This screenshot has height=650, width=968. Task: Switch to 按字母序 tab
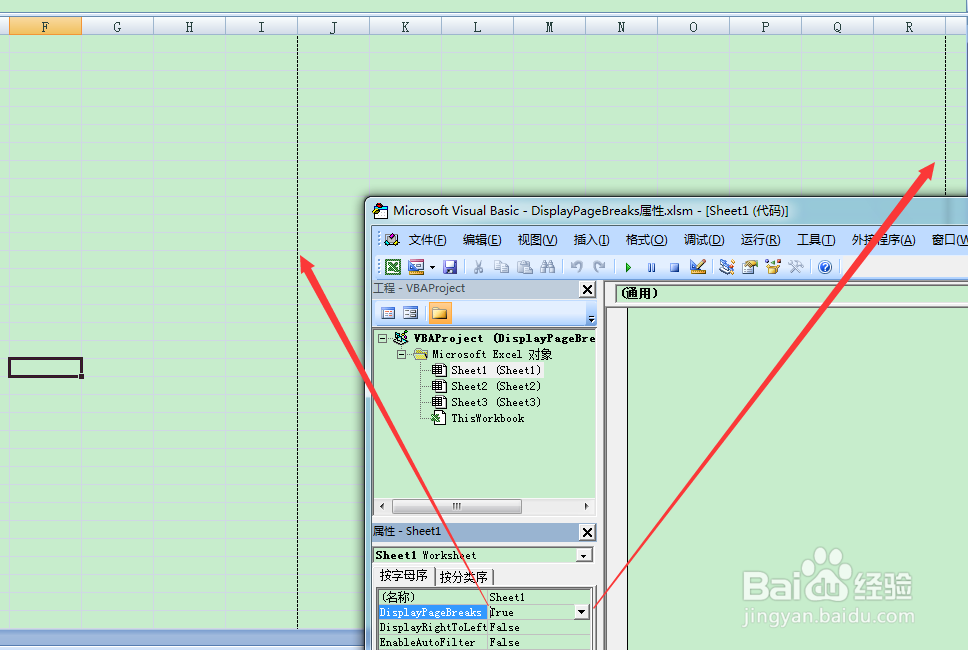click(404, 576)
